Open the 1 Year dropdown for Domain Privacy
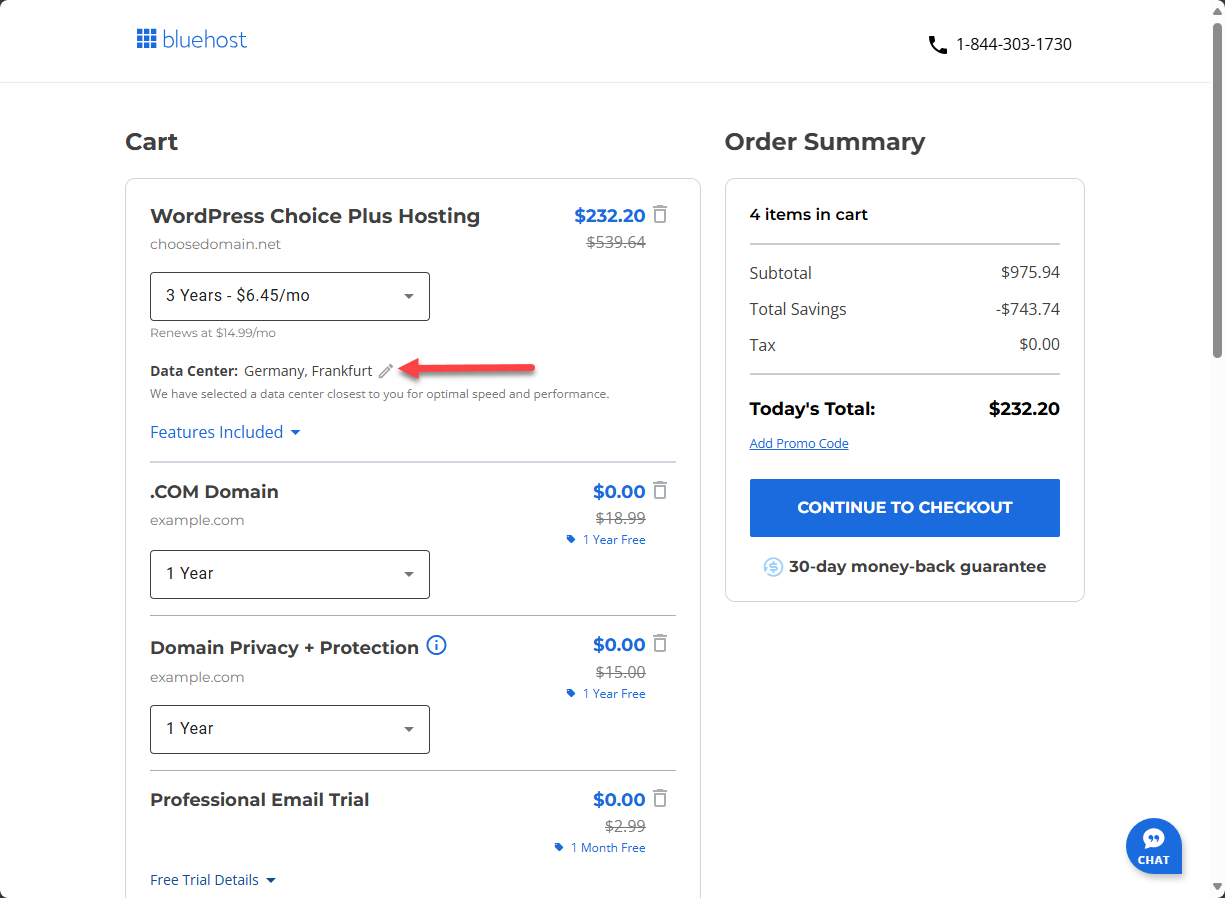1225x898 pixels. click(x=289, y=729)
